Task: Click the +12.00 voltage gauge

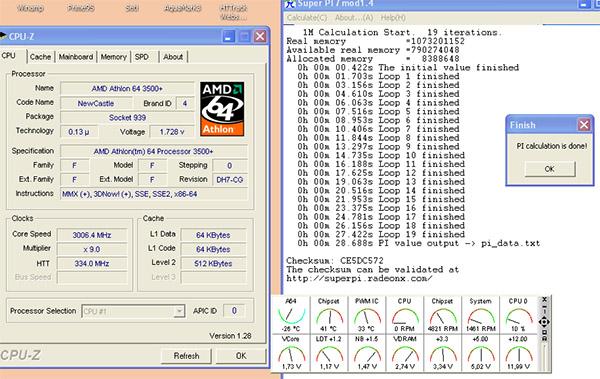Action: [518, 353]
